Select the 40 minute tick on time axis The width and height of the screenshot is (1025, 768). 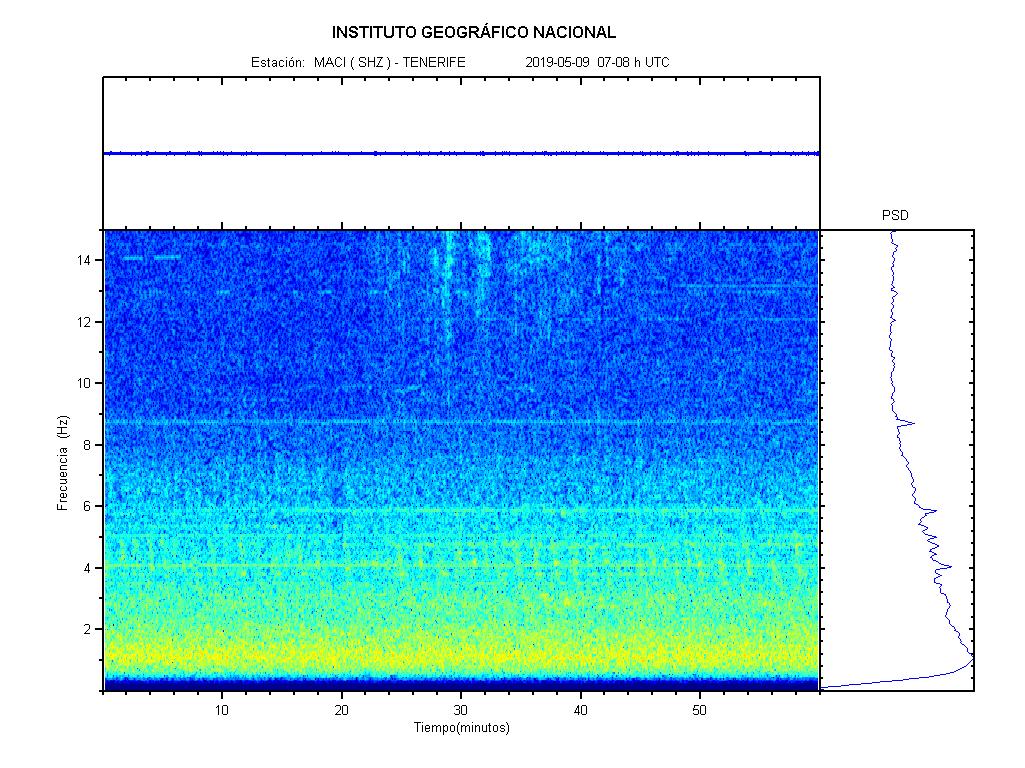(x=580, y=710)
